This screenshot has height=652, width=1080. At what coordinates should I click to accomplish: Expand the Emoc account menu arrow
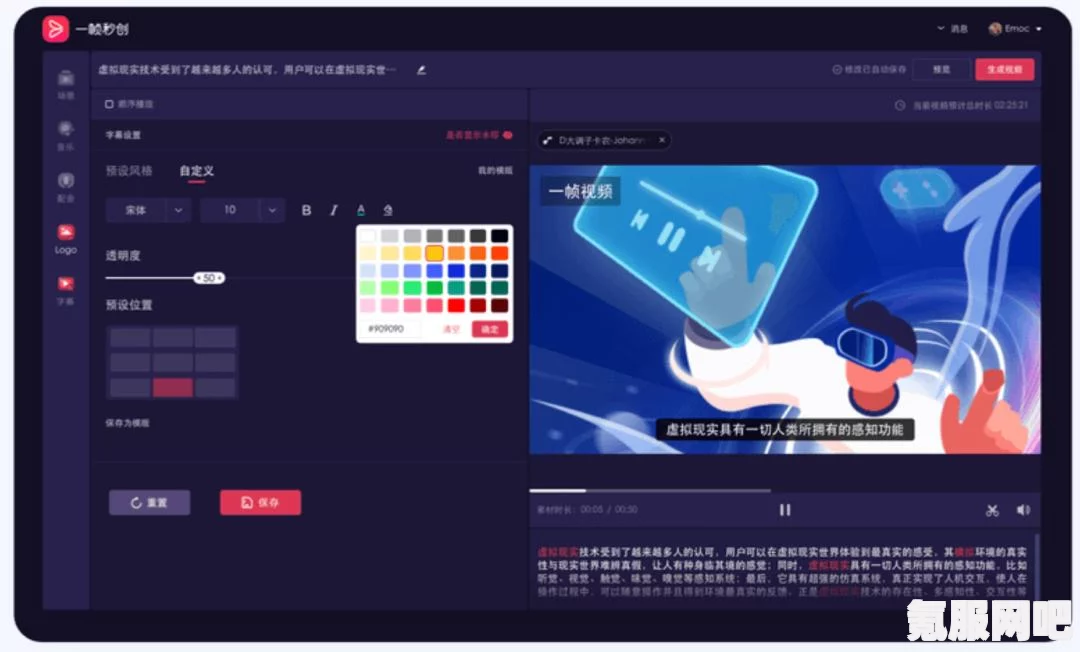[1038, 29]
